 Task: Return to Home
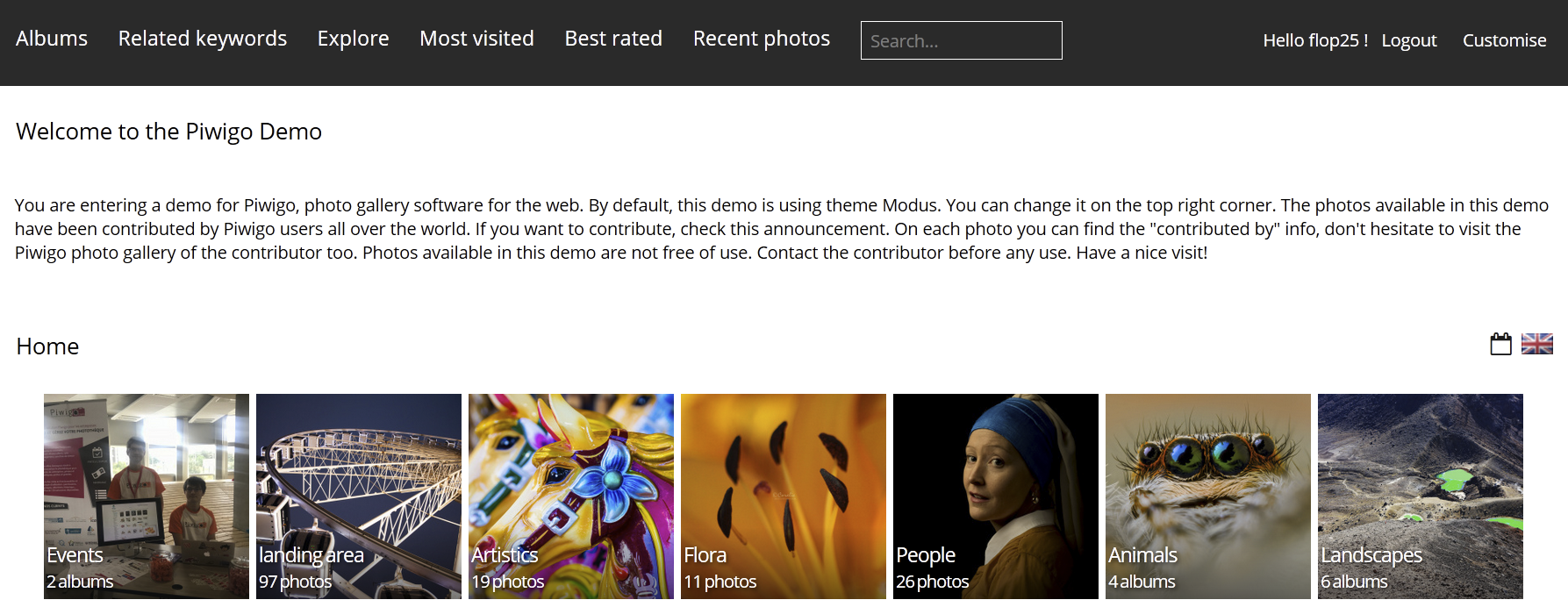(x=47, y=346)
